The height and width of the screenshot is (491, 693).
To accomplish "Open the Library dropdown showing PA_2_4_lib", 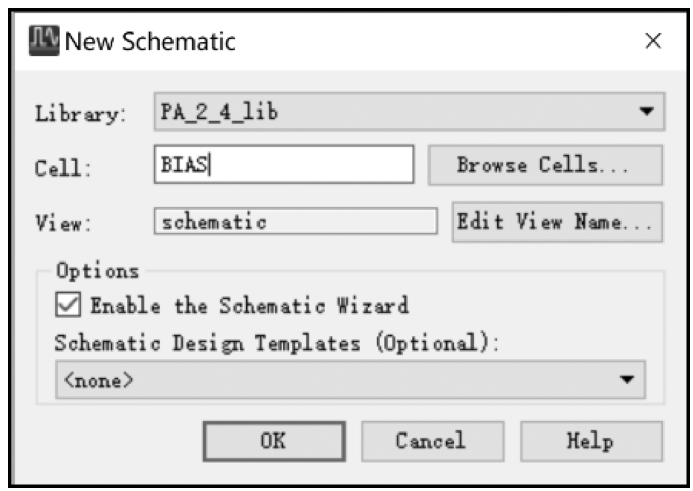I will pos(409,111).
